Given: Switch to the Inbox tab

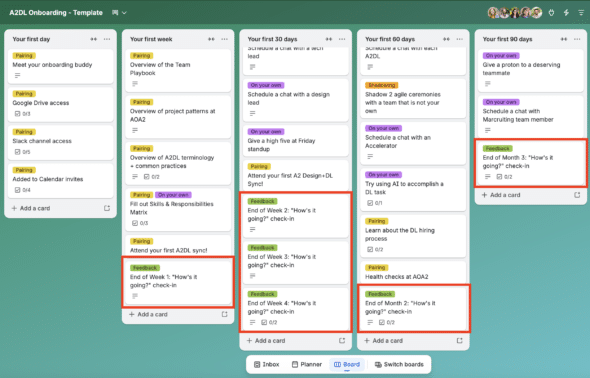Looking at the screenshot, I should tap(267, 364).
